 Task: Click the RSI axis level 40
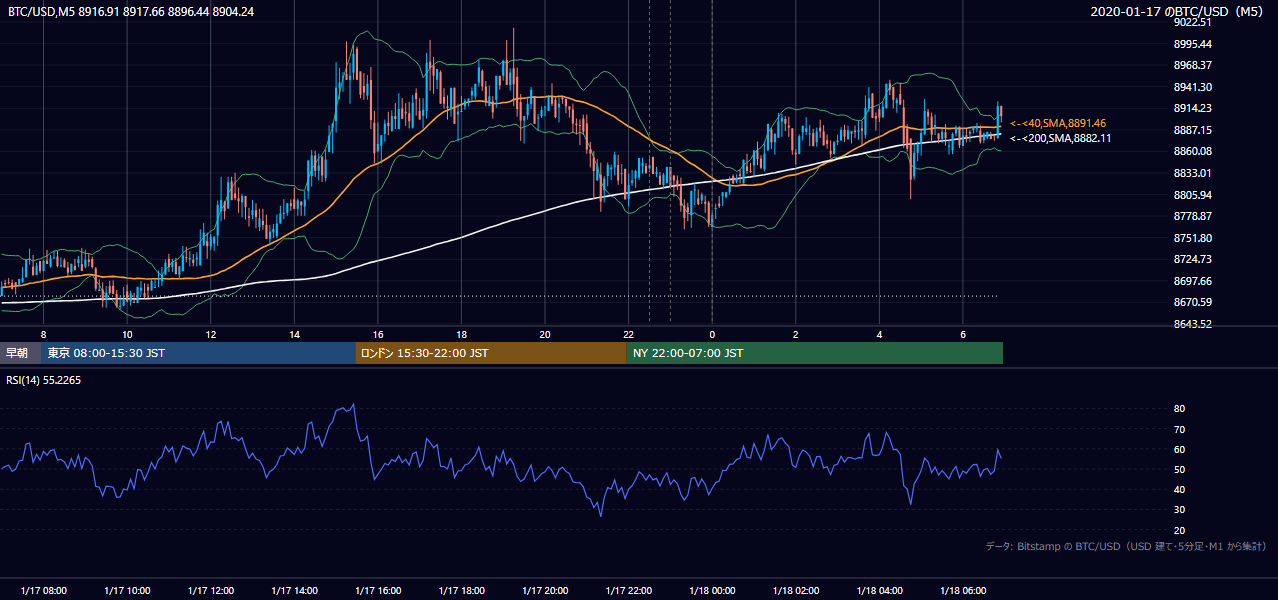[x=1180, y=489]
